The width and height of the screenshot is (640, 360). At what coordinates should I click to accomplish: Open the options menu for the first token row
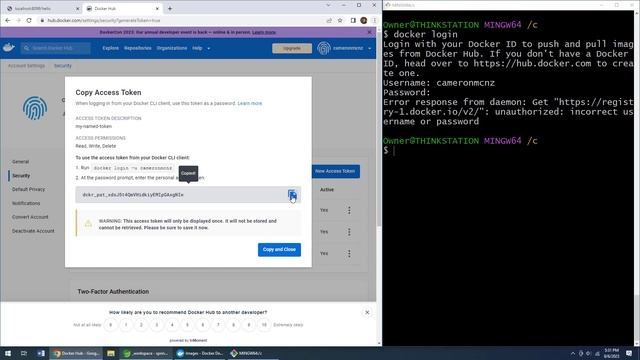point(349,210)
